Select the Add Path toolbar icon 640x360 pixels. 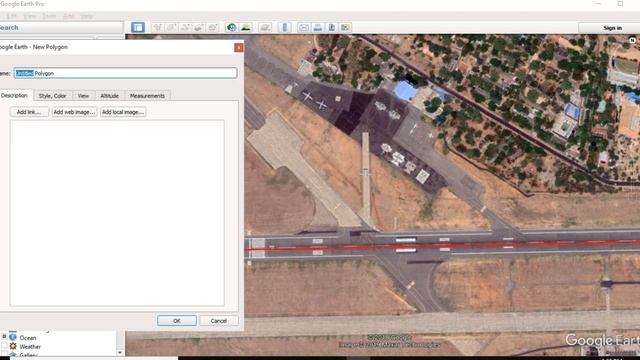coord(185,27)
